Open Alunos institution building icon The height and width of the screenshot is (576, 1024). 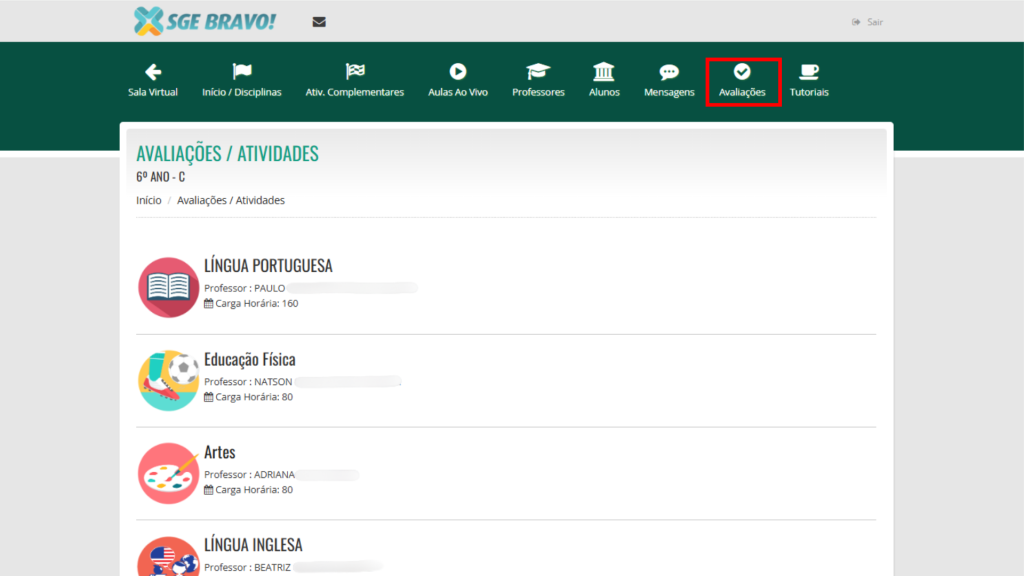pyautogui.click(x=604, y=72)
